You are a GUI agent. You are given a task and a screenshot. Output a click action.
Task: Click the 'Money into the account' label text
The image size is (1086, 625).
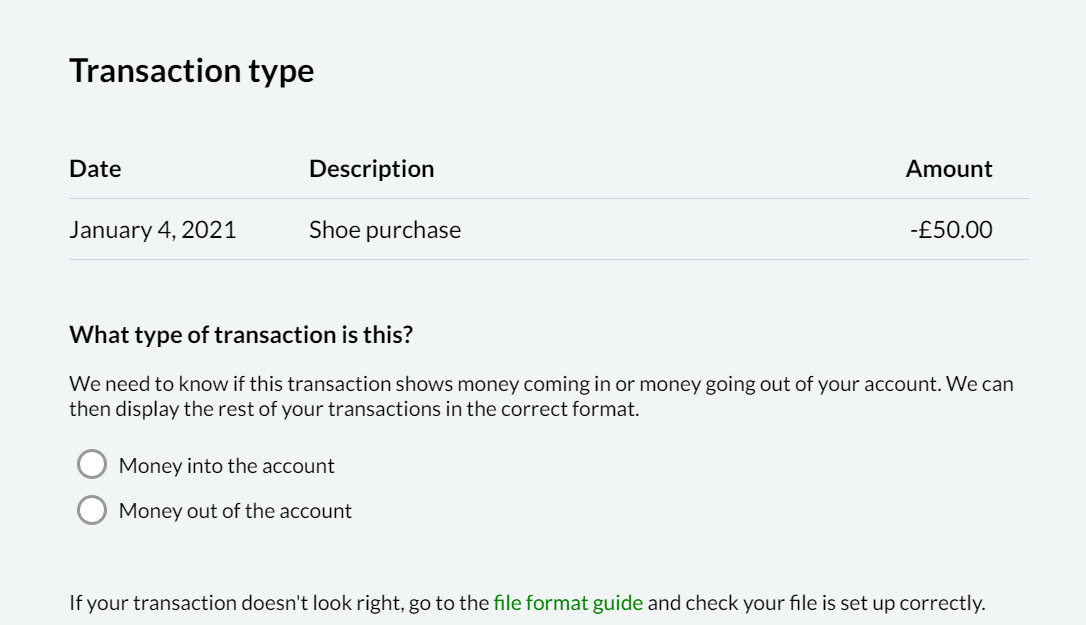click(226, 466)
